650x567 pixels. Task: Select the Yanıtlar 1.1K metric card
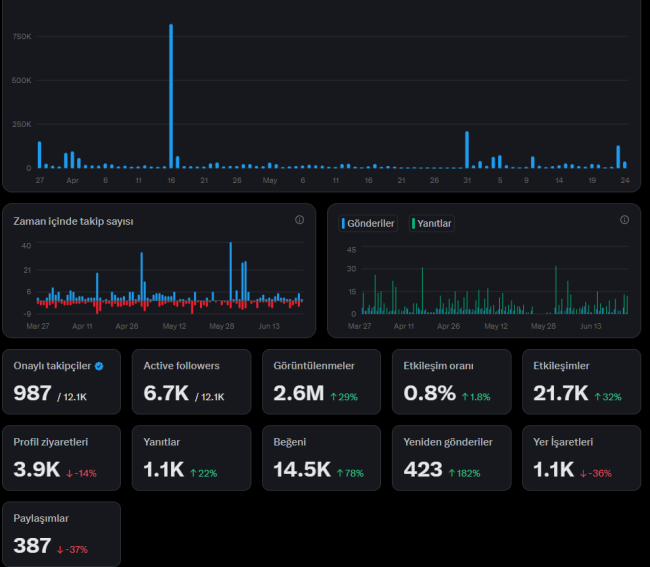[x=192, y=458]
